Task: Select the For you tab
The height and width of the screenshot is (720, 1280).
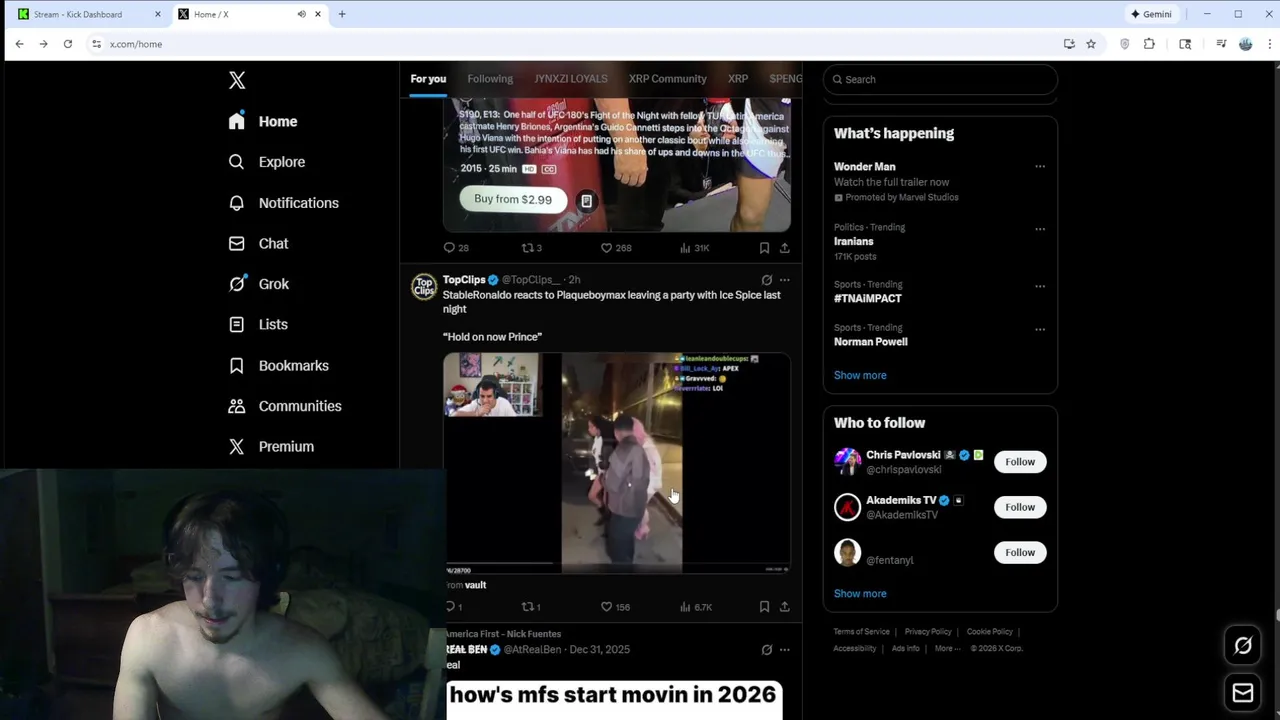Action: [x=428, y=79]
